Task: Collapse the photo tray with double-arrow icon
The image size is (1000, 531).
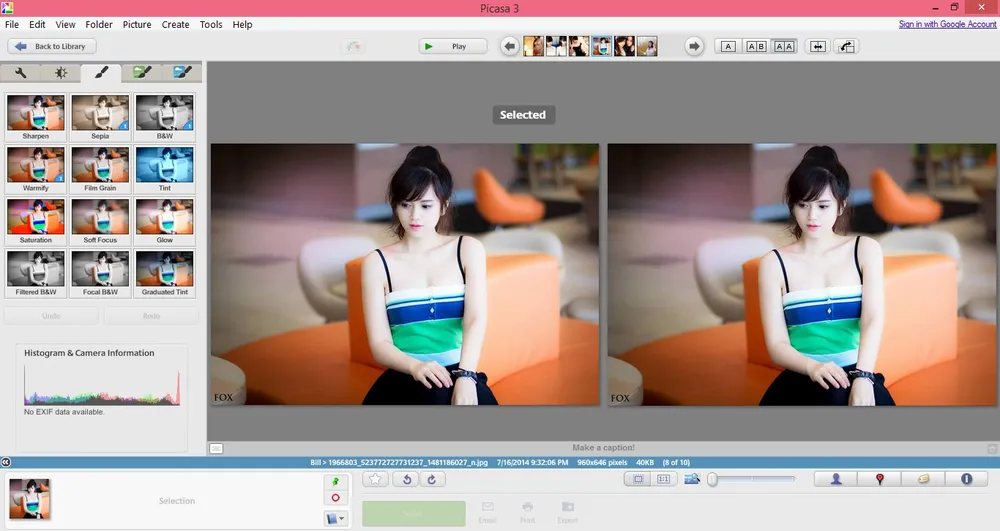Action: coord(6,462)
